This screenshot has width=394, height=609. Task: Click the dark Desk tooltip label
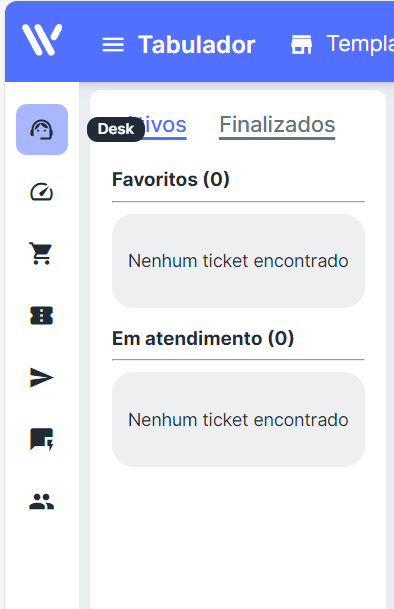pos(116,129)
